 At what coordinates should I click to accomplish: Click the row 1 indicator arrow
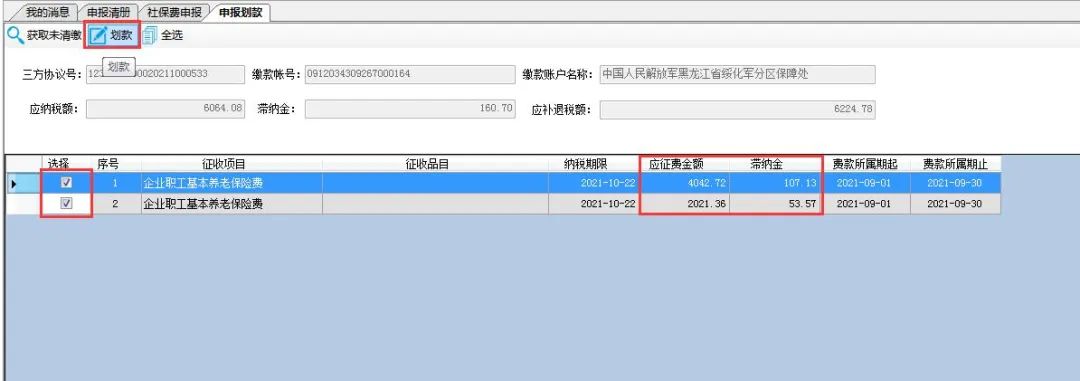click(x=13, y=183)
